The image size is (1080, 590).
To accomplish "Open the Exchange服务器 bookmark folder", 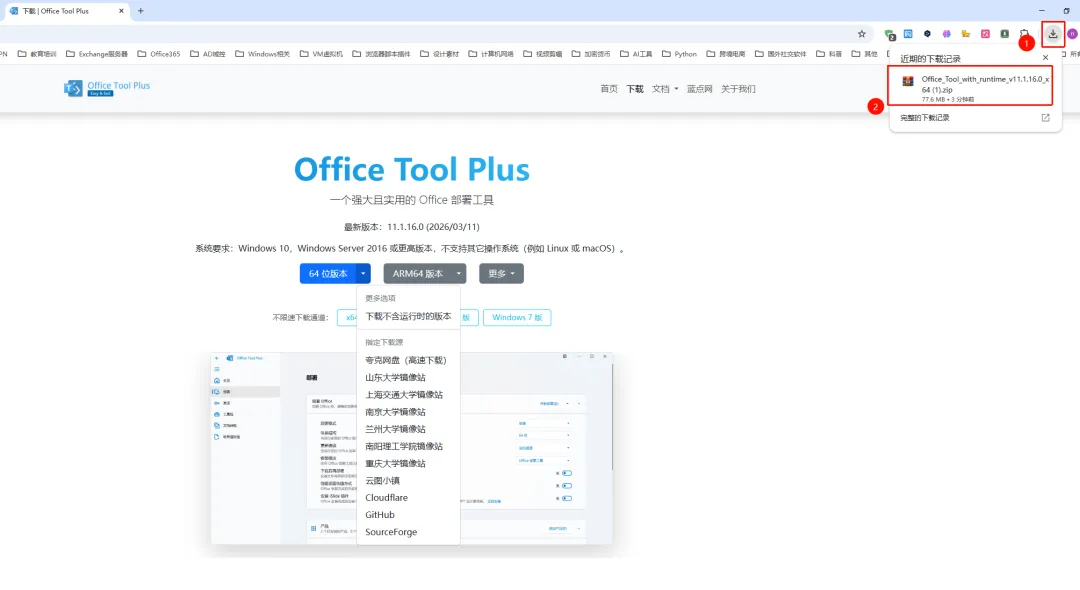I will click(x=96, y=54).
